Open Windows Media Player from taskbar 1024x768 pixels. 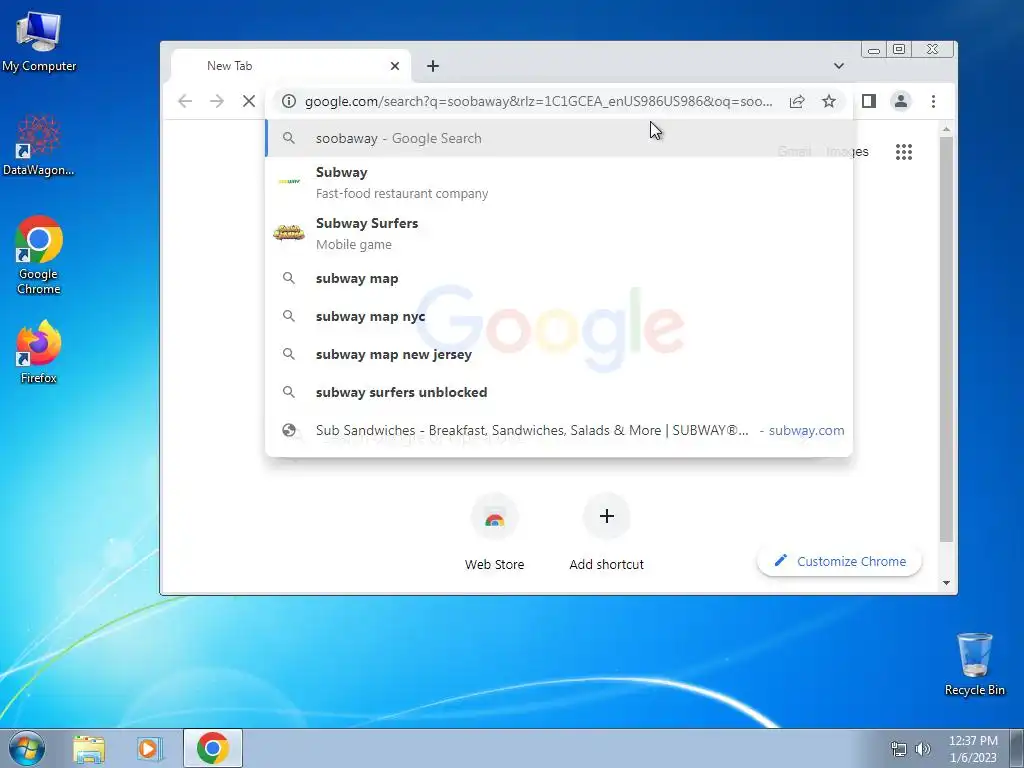pyautogui.click(x=149, y=748)
